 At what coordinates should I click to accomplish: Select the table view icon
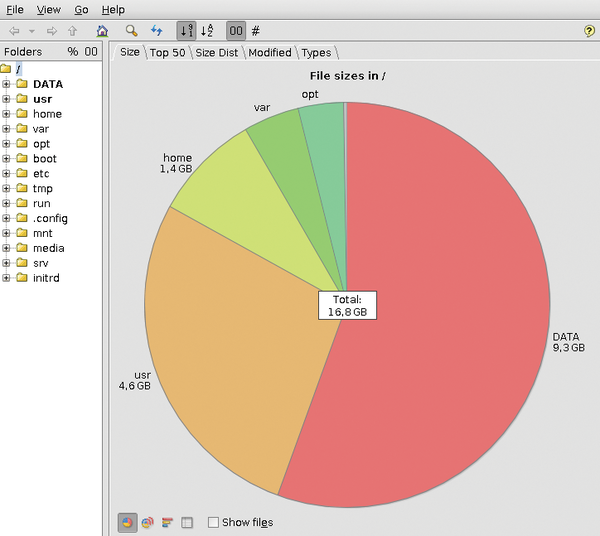[187, 522]
